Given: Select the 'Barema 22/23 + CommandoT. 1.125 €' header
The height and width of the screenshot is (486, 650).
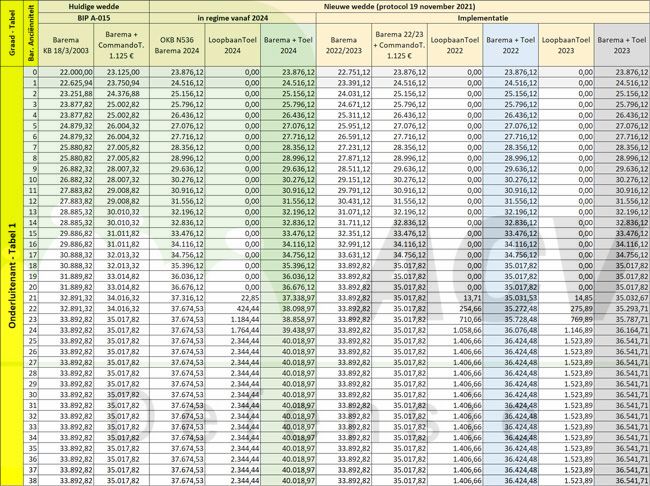Looking at the screenshot, I should click(399, 45).
